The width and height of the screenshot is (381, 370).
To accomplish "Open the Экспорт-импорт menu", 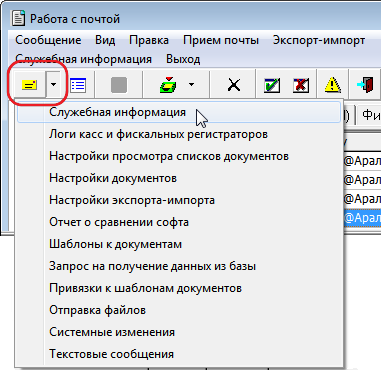I will pos(319,40).
